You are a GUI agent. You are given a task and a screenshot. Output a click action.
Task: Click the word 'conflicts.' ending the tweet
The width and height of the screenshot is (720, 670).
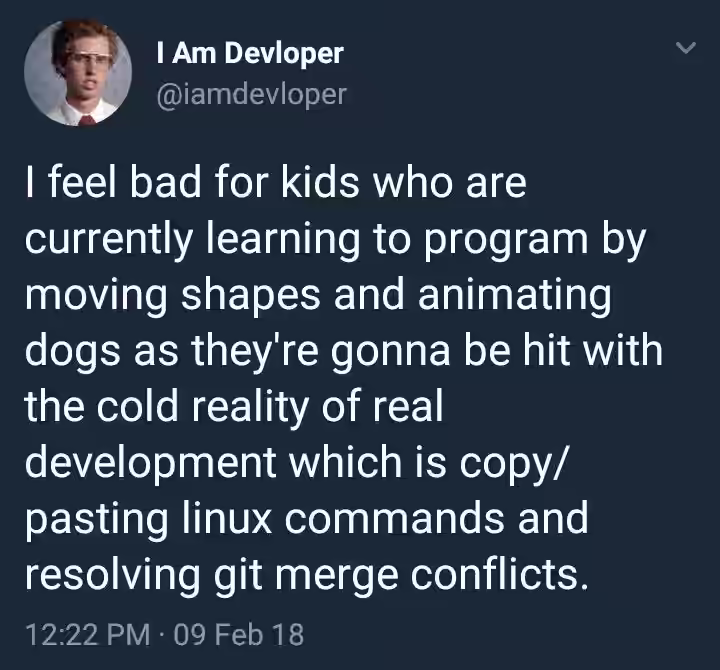(500, 574)
